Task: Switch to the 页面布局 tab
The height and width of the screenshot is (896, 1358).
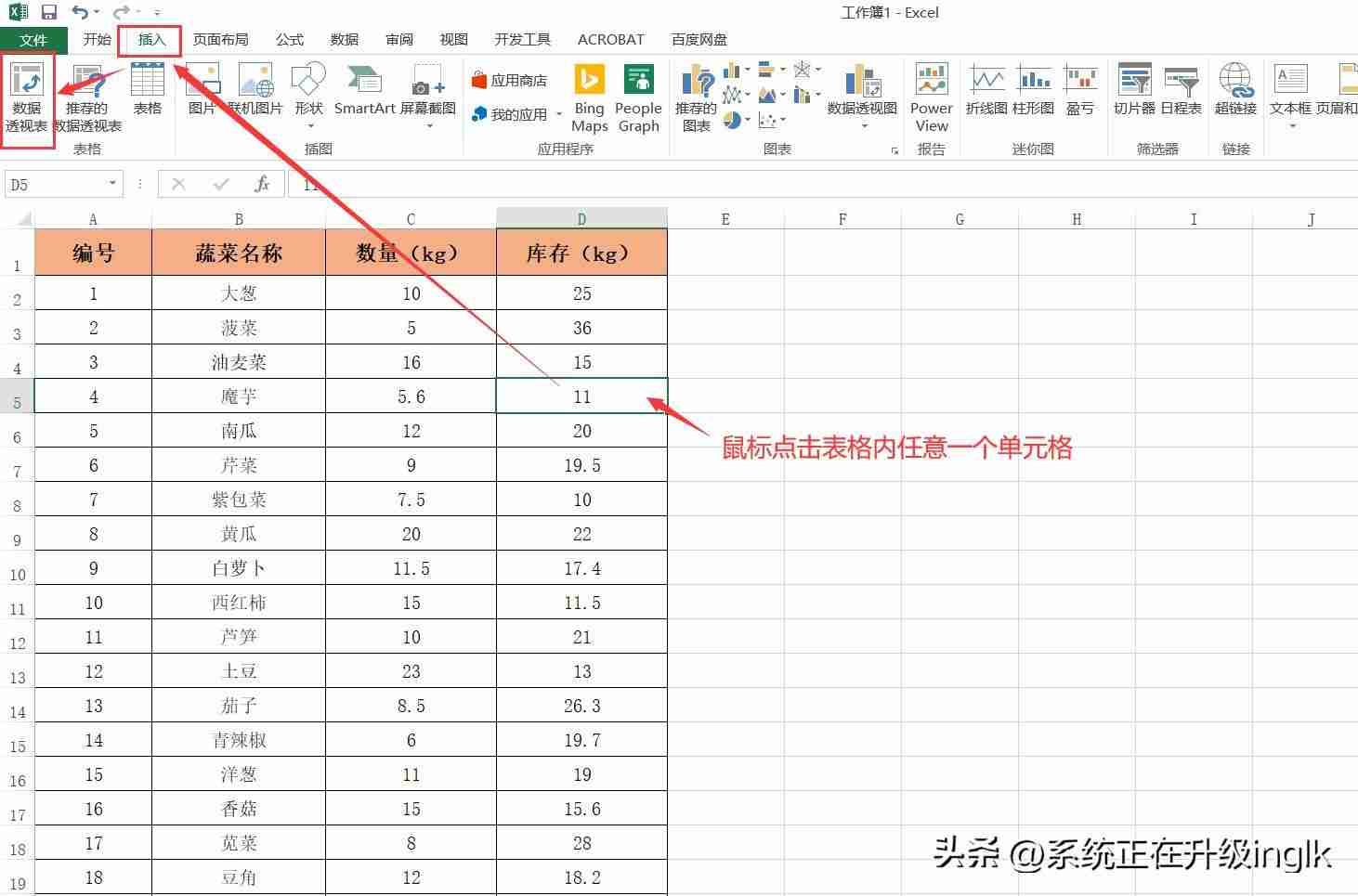Action: click(220, 39)
